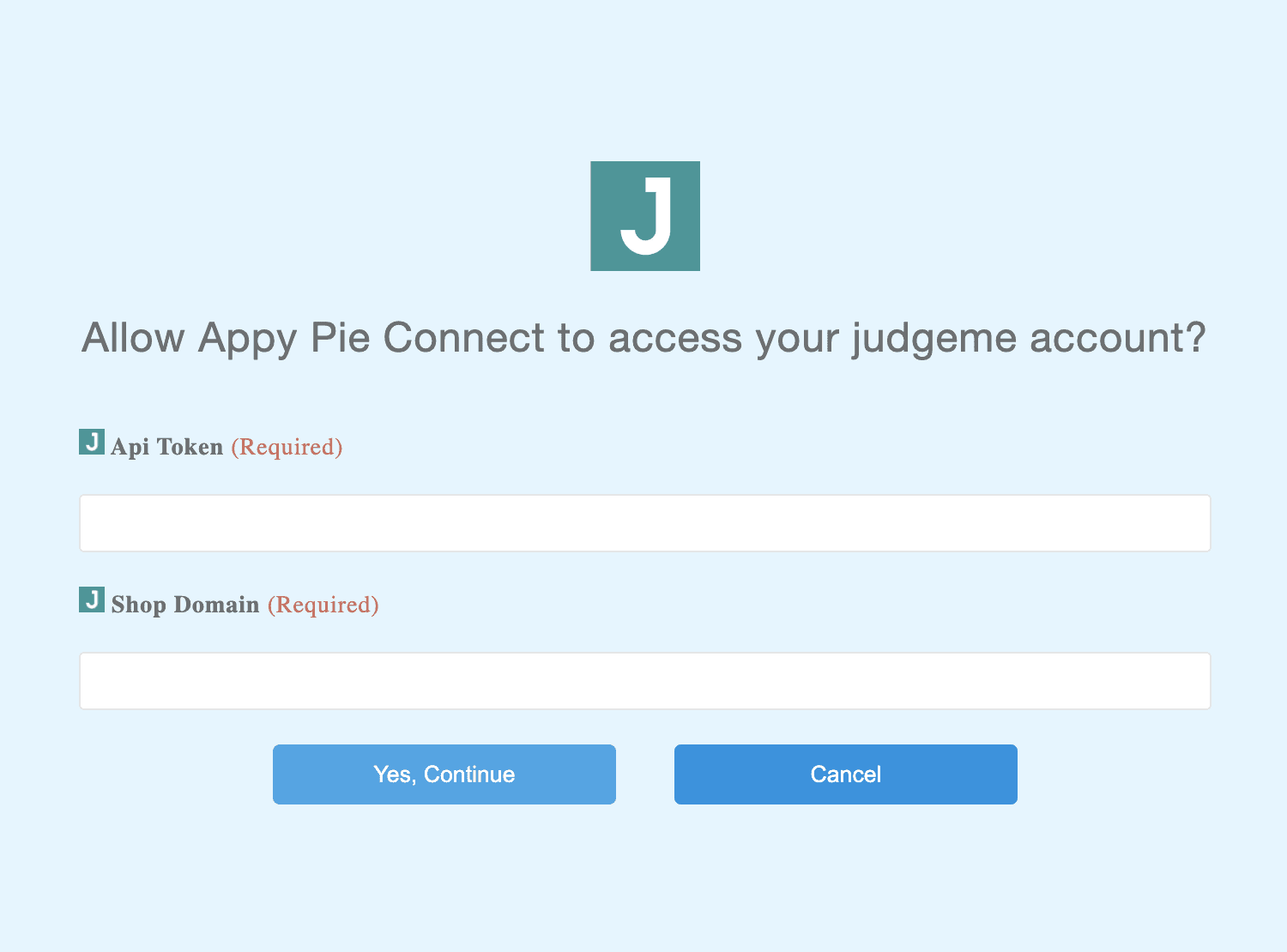Select the teal judgeme brand logo at top
This screenshot has height=952, width=1287.
point(645,216)
